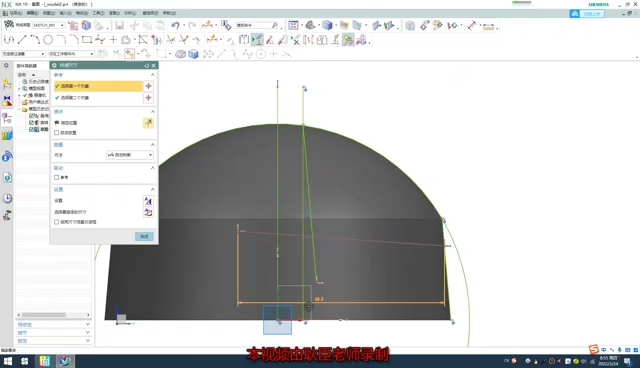Enable the Reference checkbox under Driving section
Viewport: 640px width, 368px height.
57,177
